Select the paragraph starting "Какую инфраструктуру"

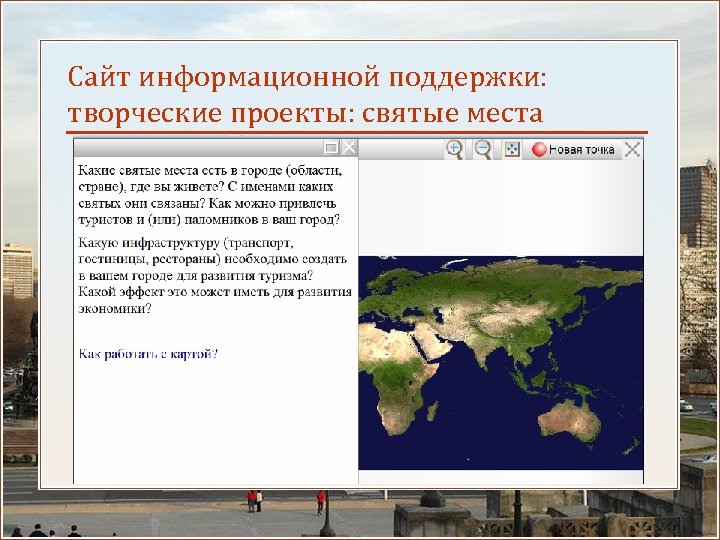click(215, 275)
